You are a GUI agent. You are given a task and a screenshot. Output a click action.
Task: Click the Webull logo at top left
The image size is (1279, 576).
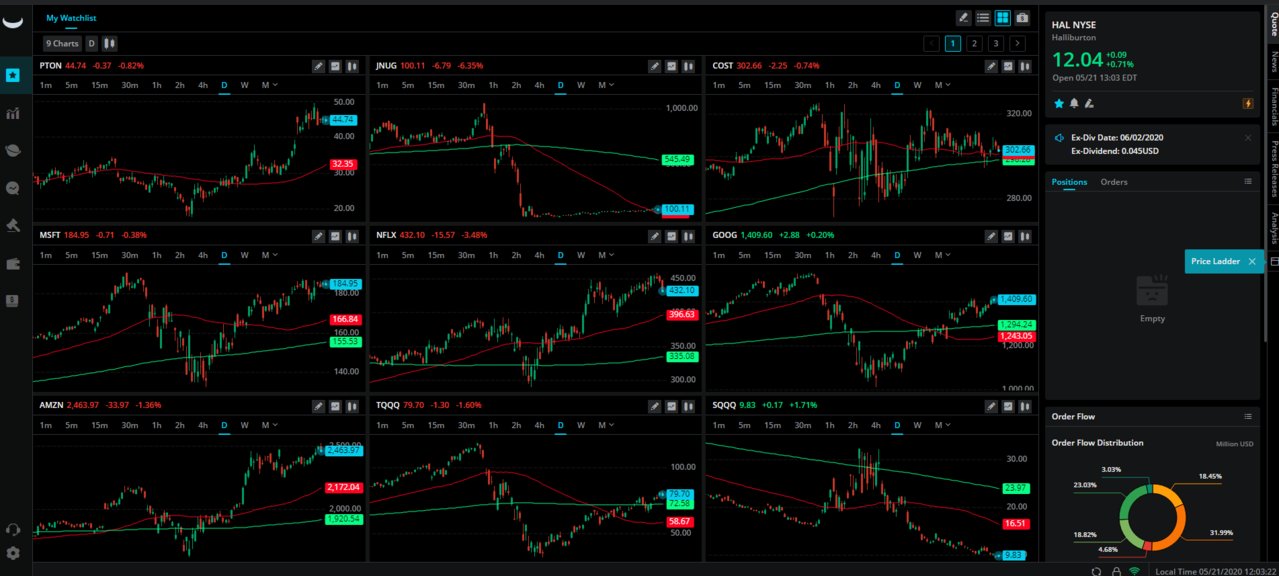(x=13, y=23)
